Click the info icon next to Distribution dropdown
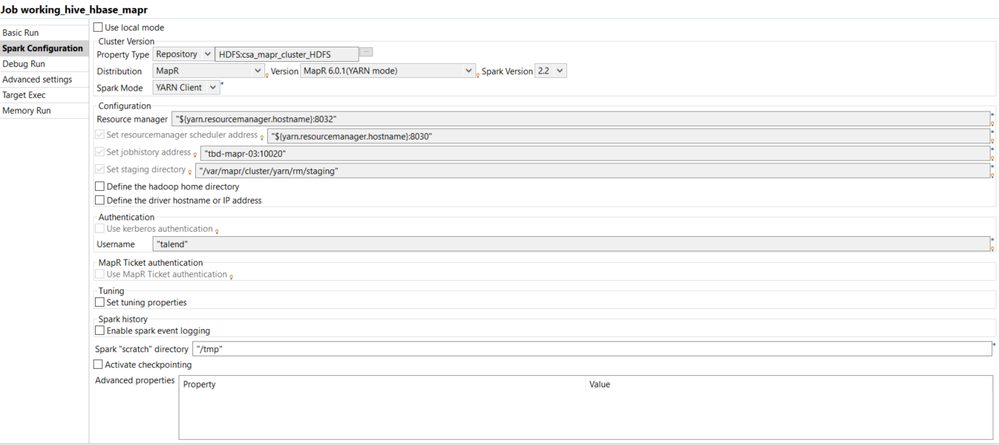This screenshot has width=999, height=445. point(267,75)
